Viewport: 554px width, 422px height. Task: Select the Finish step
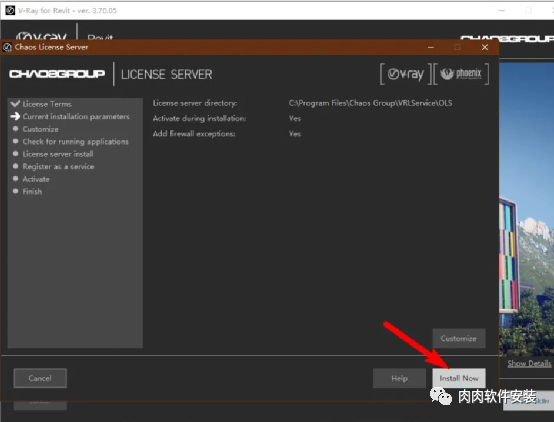click(32, 192)
